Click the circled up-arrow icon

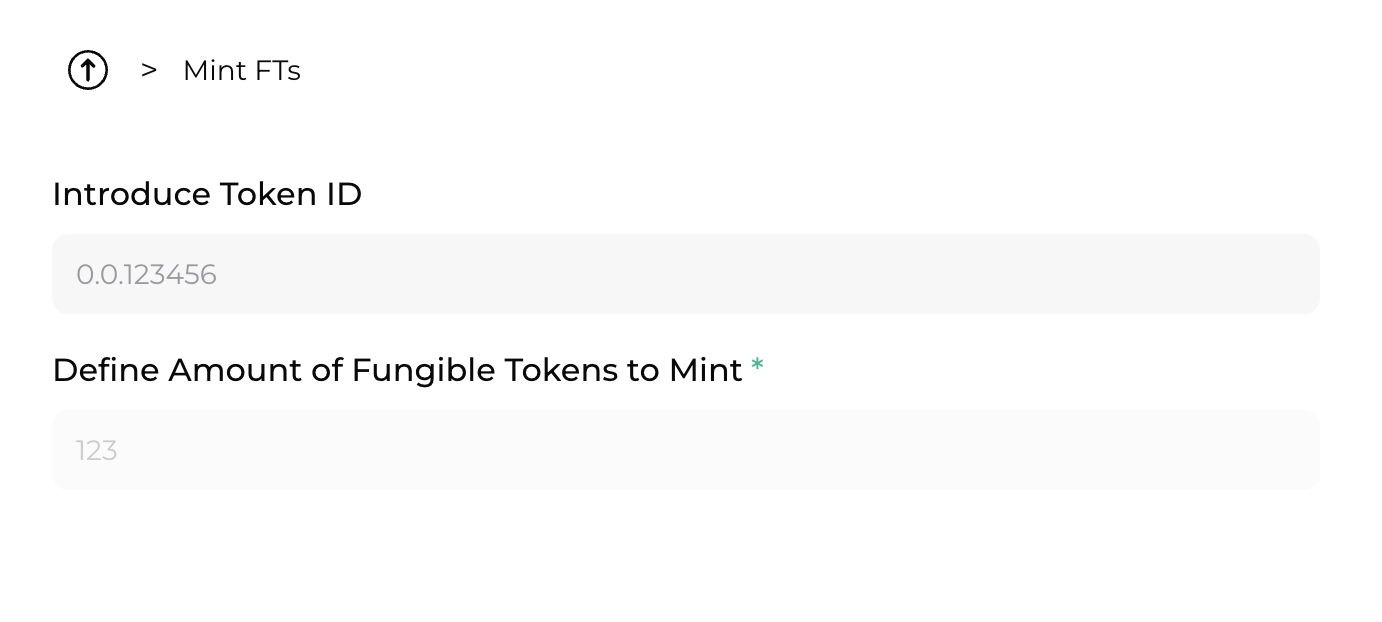[88, 70]
